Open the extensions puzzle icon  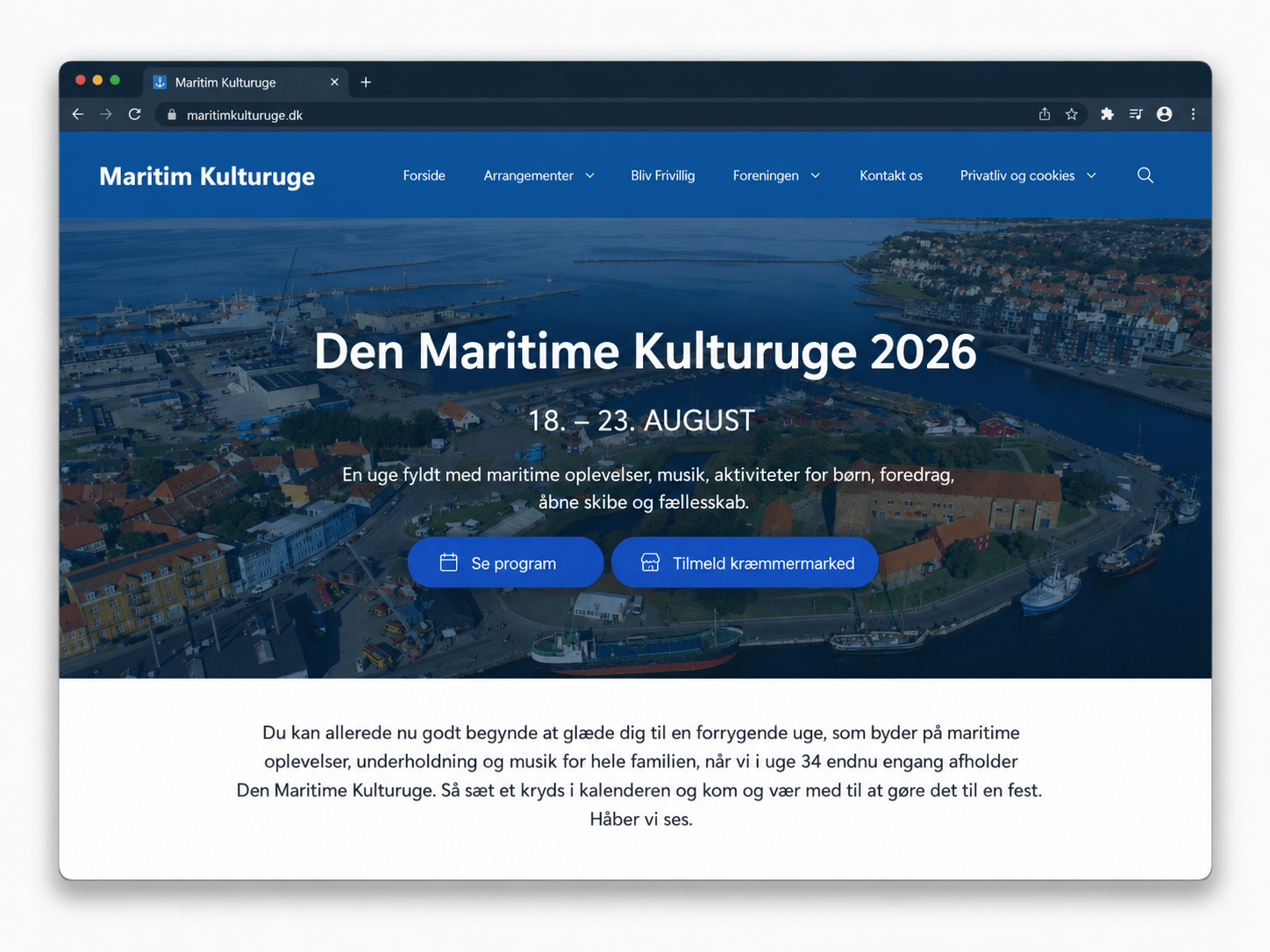1107,114
